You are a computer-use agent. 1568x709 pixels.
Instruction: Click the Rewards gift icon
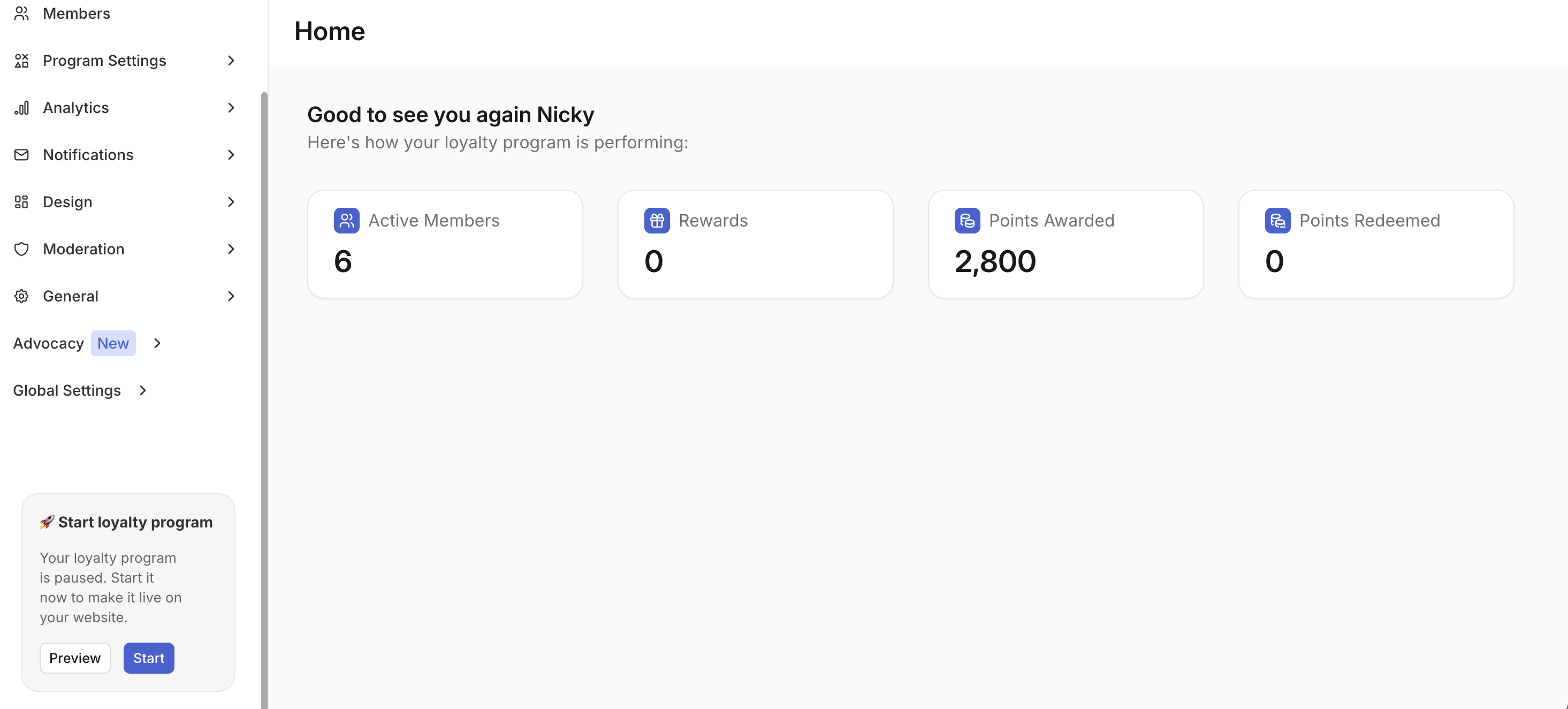(x=657, y=221)
